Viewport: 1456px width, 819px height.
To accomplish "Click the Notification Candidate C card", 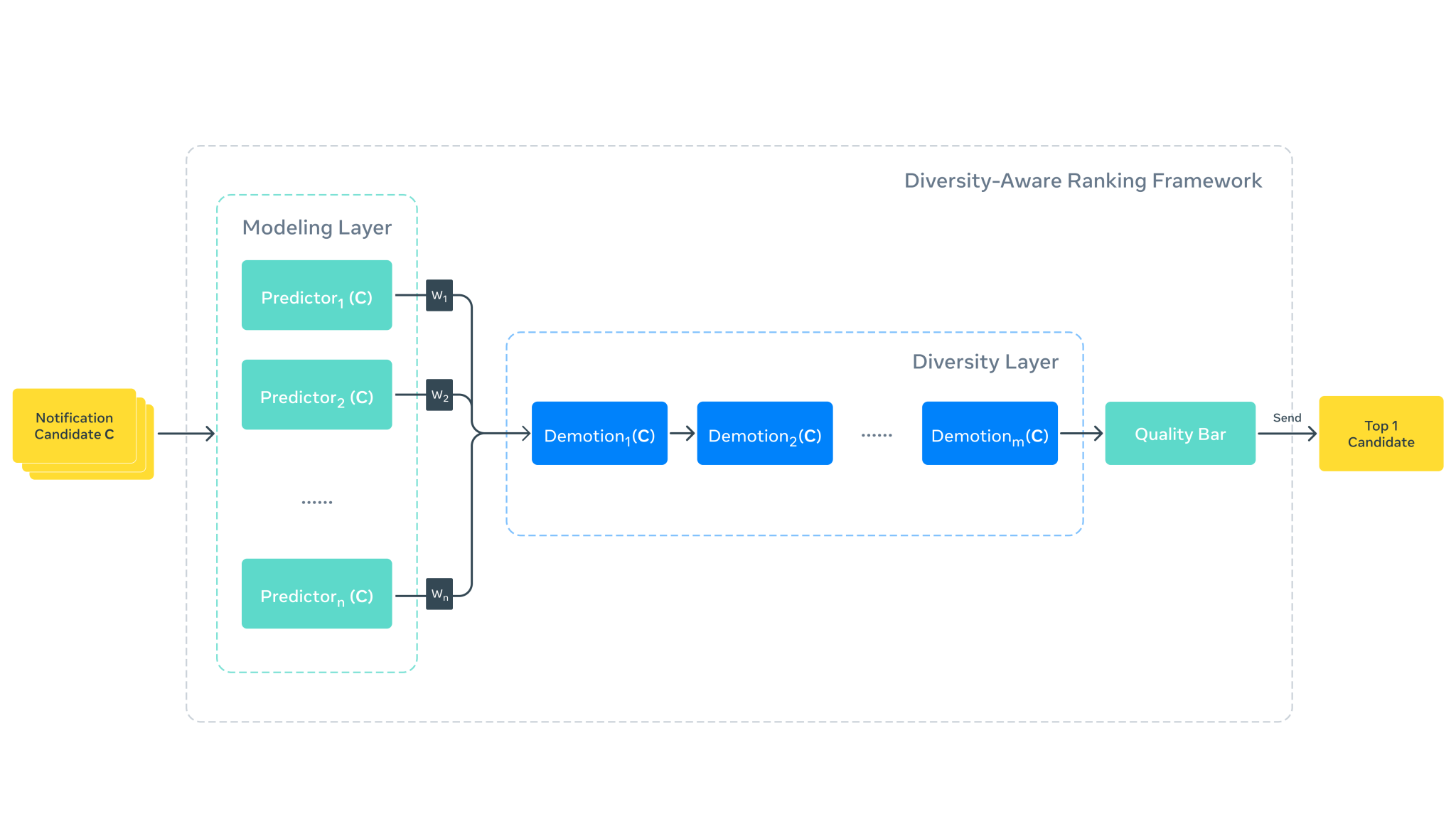I will coord(75,427).
